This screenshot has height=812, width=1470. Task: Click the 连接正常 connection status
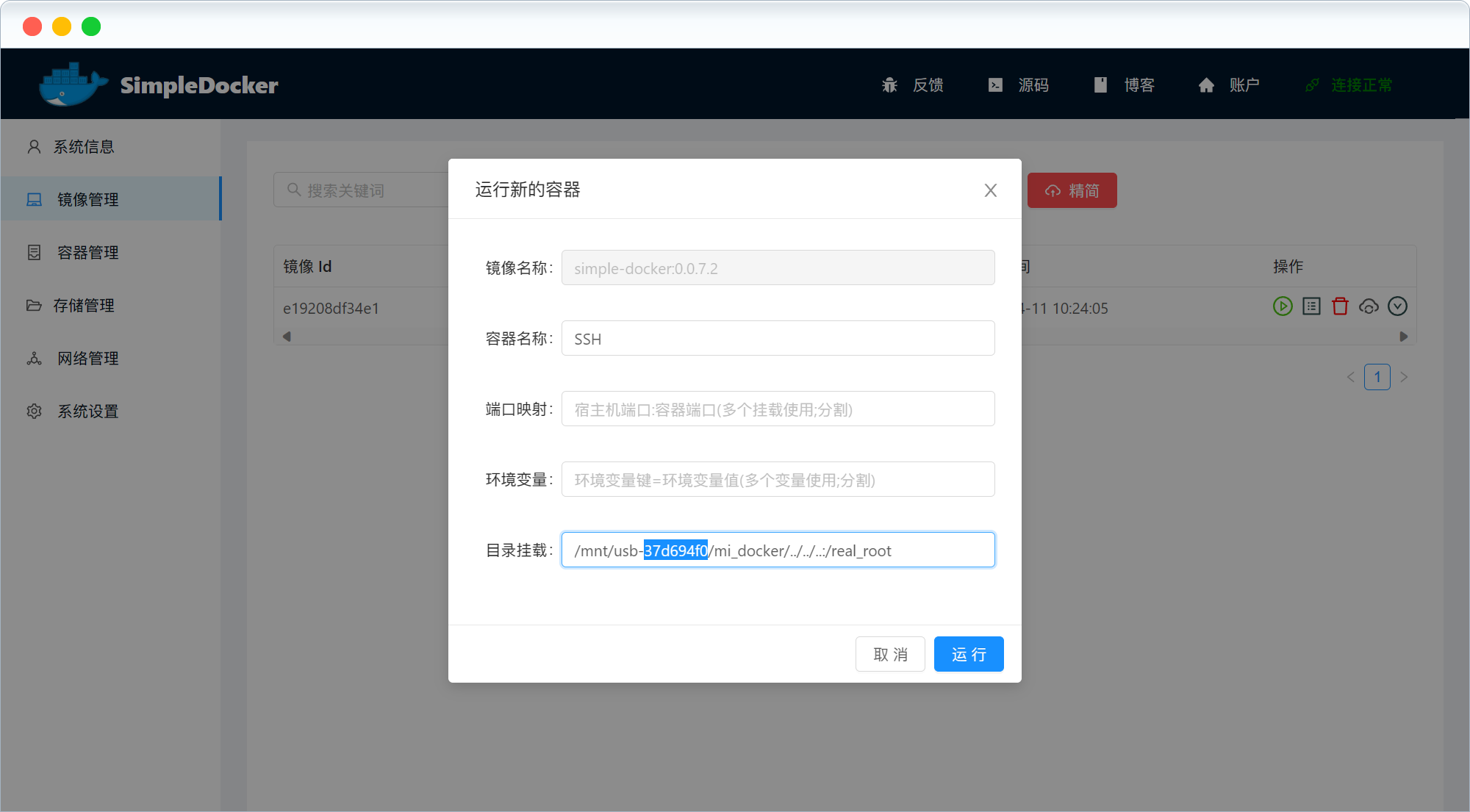click(x=1349, y=85)
